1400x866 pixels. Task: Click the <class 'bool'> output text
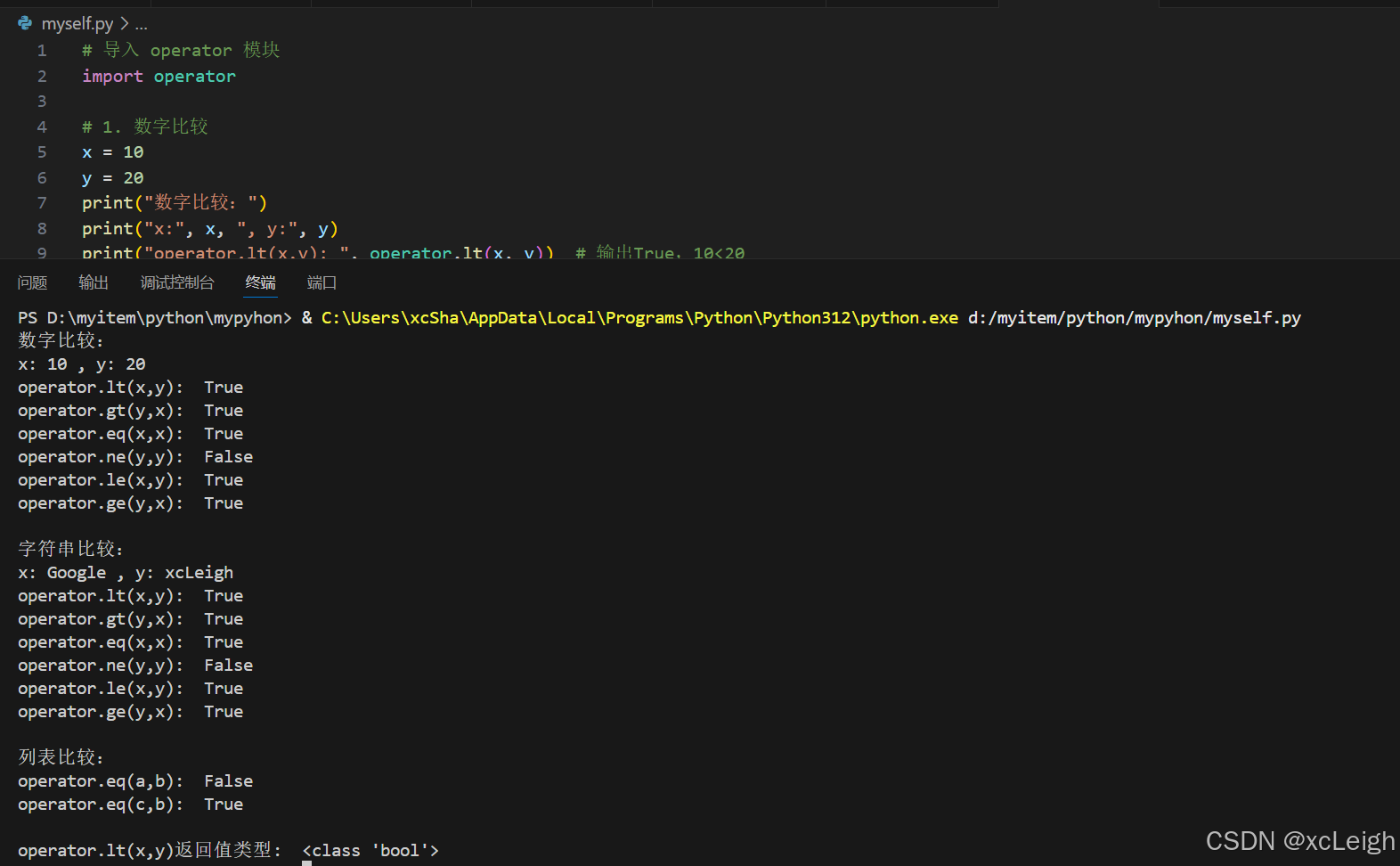pos(370,851)
